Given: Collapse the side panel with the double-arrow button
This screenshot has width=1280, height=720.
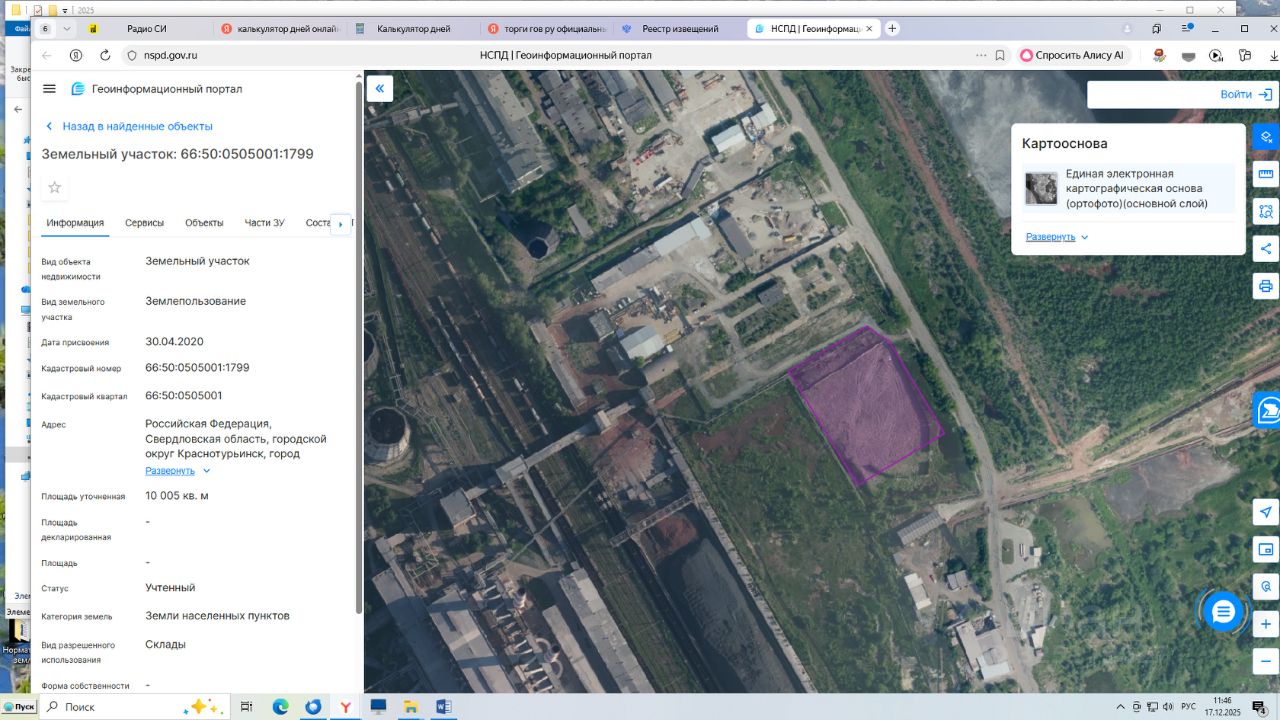Looking at the screenshot, I should click(x=380, y=88).
